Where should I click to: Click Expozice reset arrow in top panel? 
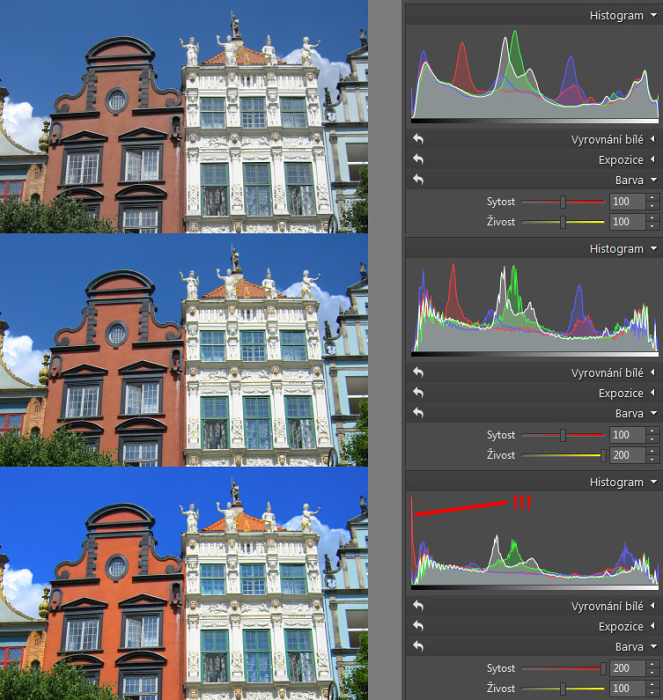(418, 159)
